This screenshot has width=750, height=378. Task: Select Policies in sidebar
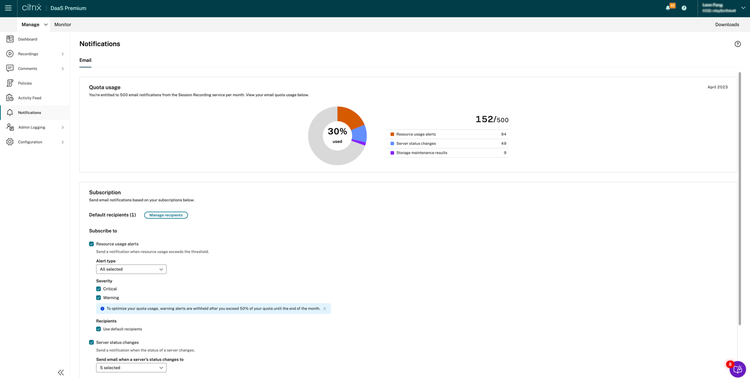click(x=25, y=83)
